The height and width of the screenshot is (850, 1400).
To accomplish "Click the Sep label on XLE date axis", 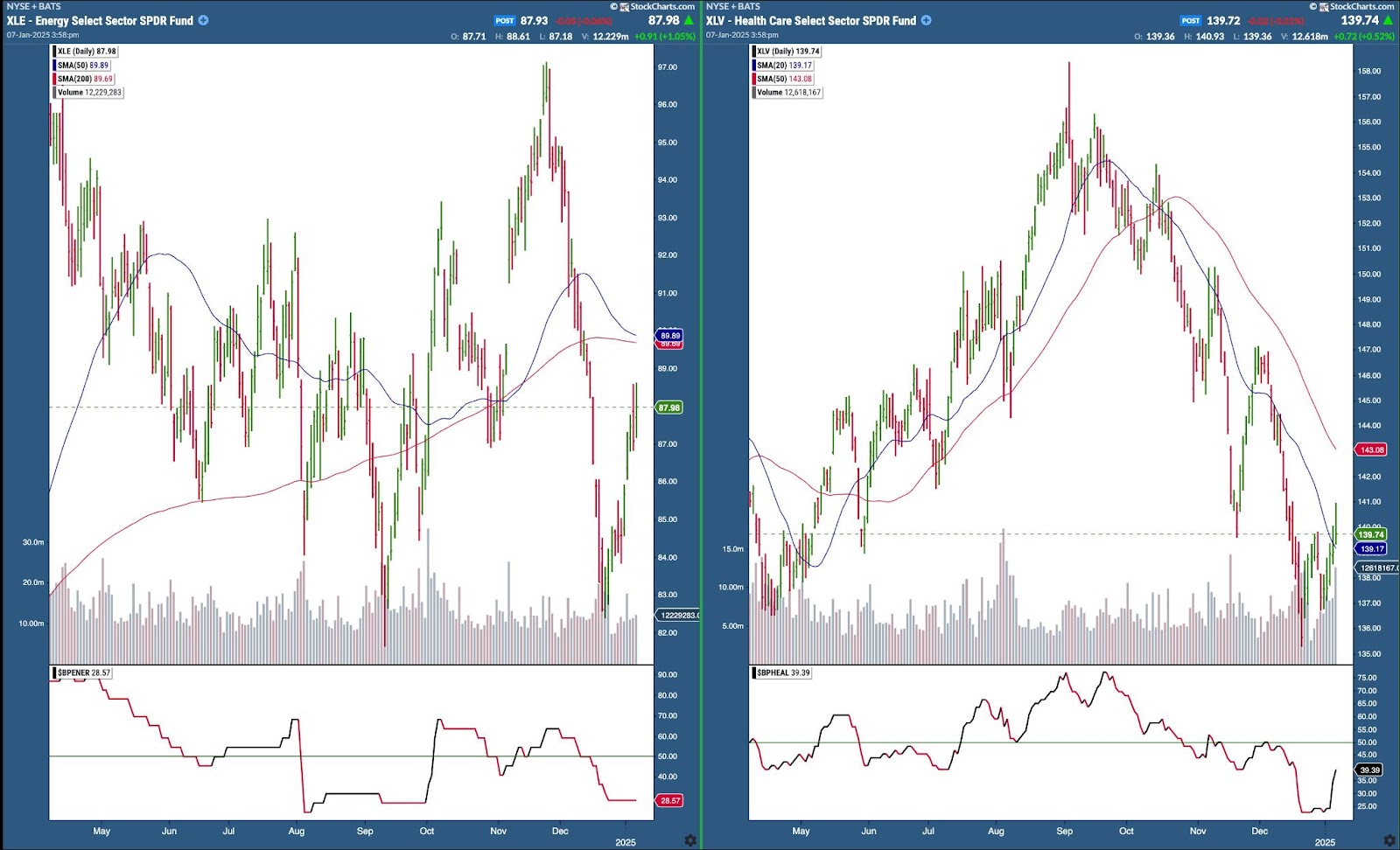I will tap(365, 831).
